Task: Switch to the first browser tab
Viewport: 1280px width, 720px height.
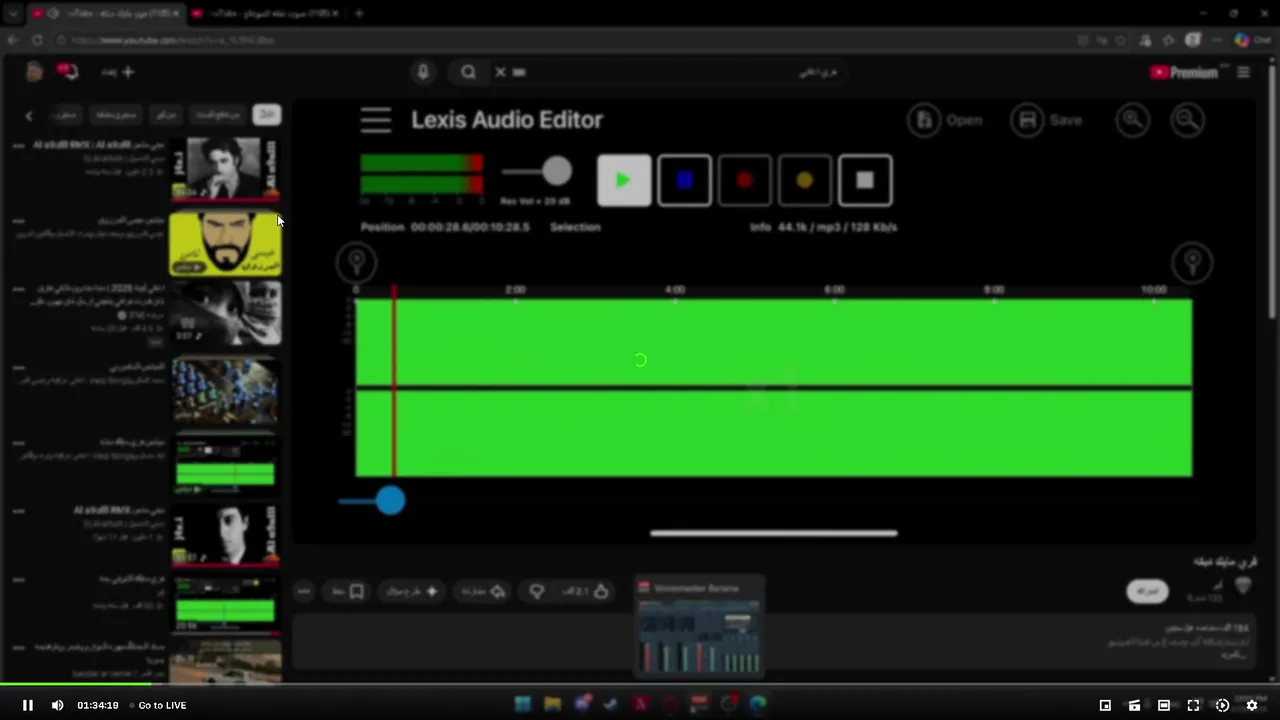Action: 105,13
